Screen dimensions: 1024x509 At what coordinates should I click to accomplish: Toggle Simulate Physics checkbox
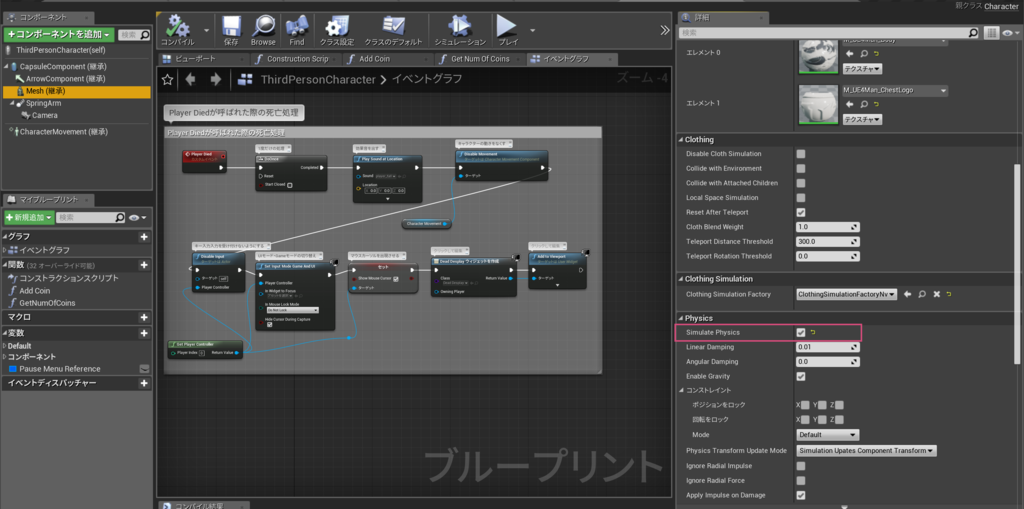[x=801, y=333]
